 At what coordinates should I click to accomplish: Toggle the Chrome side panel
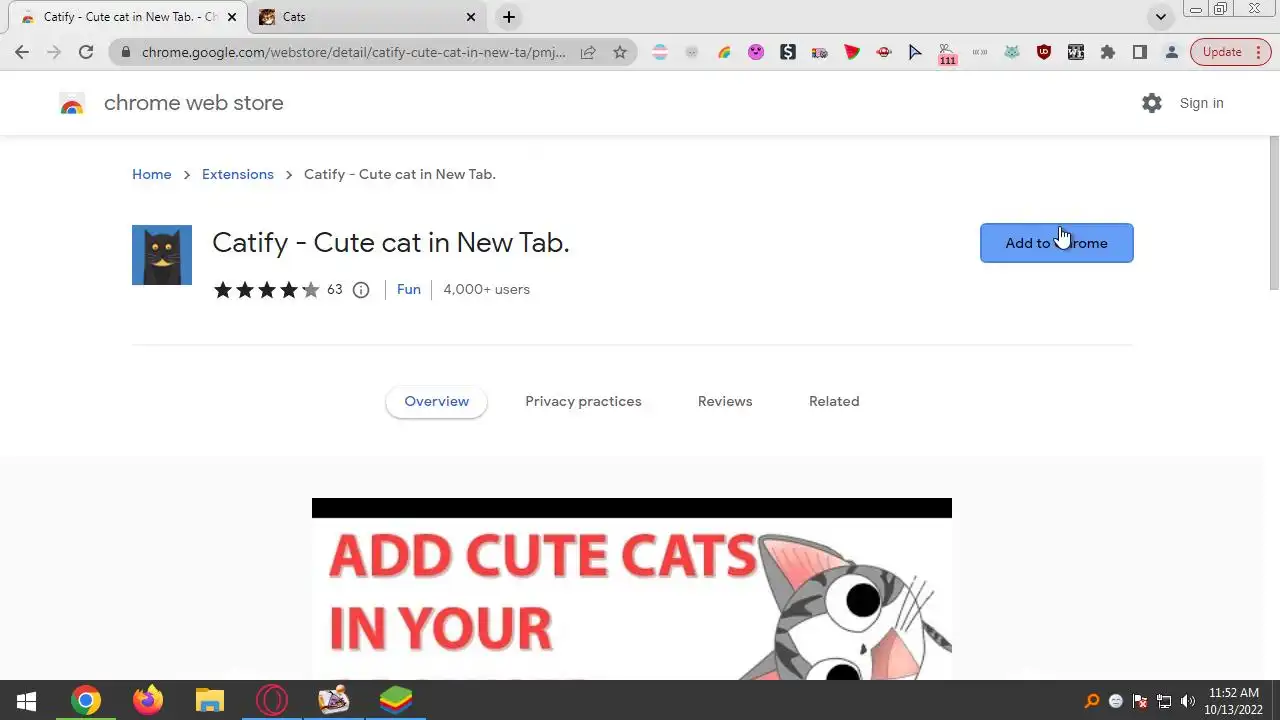(x=1140, y=52)
